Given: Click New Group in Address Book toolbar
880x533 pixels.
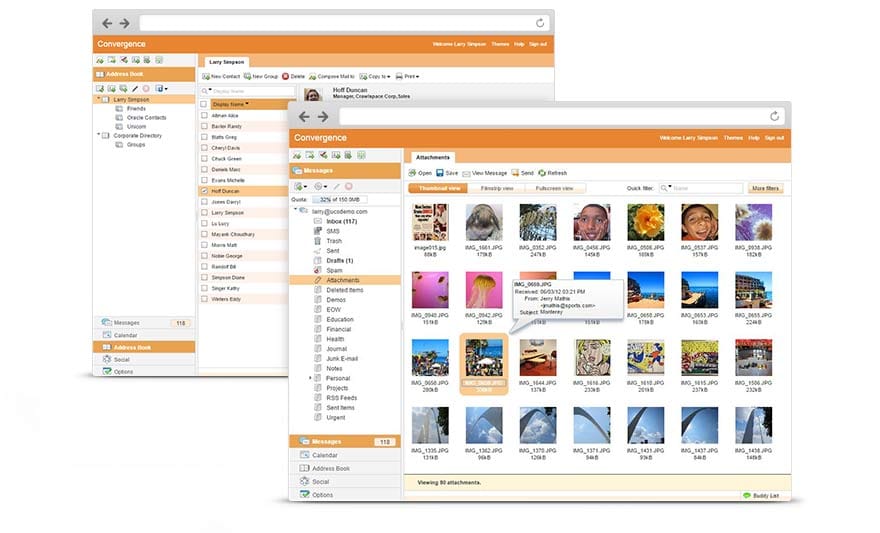Looking at the screenshot, I should coord(261,76).
